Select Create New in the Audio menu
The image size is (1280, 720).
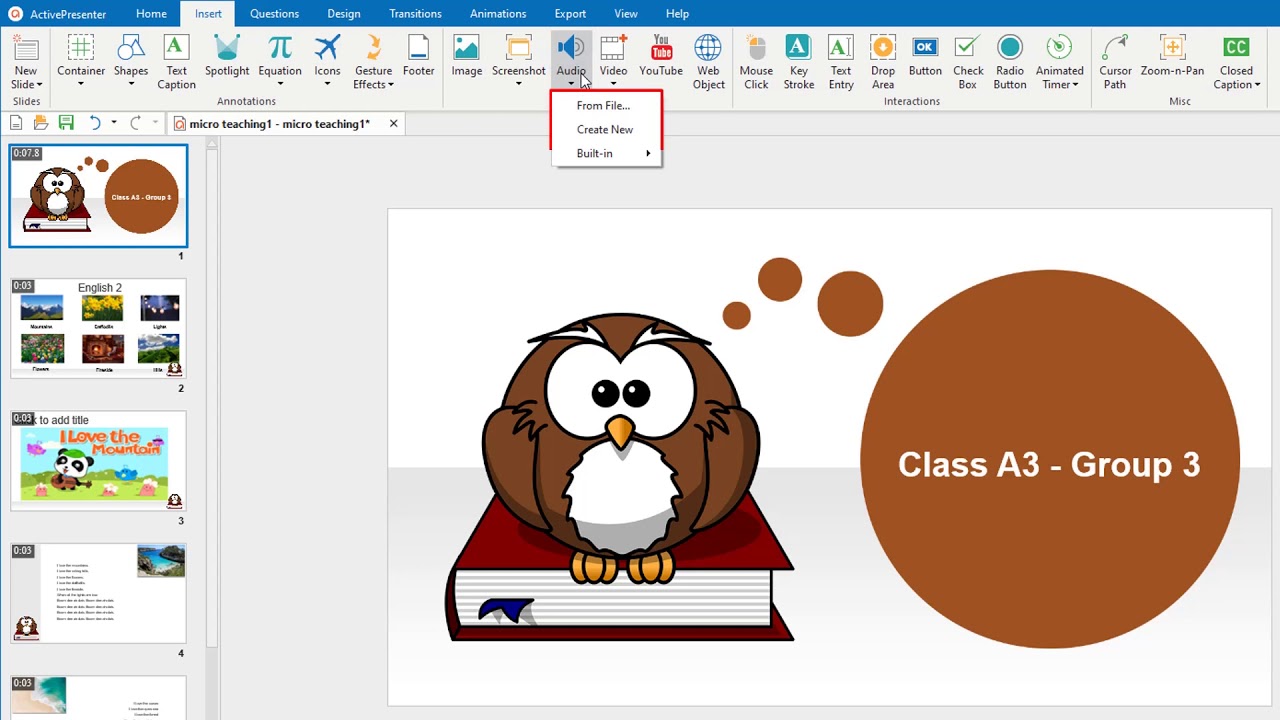point(606,129)
